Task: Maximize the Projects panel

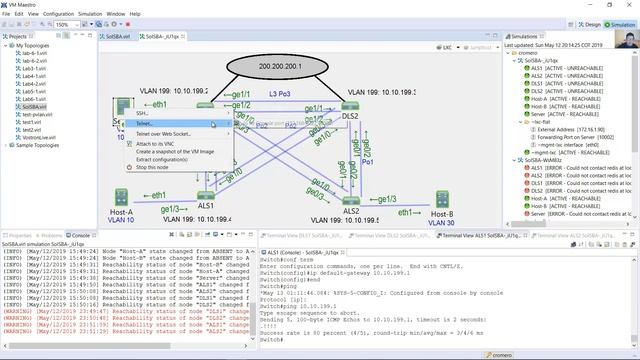Action: click(x=90, y=36)
